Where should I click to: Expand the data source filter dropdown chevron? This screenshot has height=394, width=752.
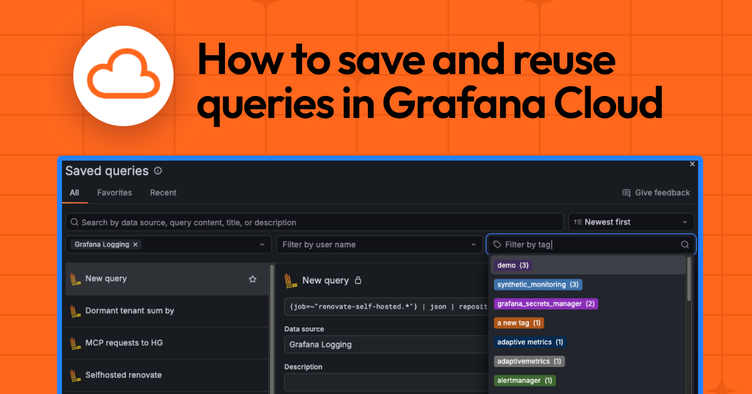point(262,244)
